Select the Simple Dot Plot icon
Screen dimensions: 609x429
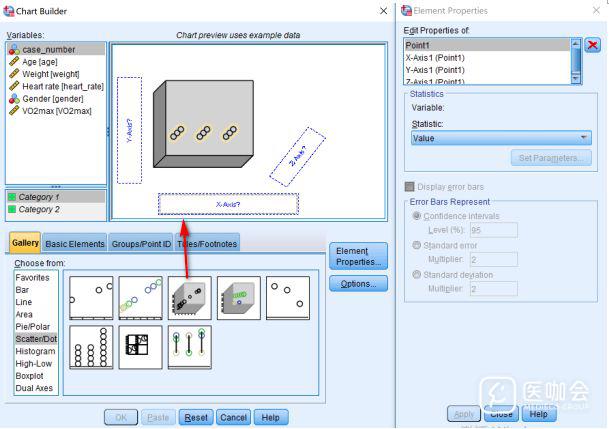point(90,346)
